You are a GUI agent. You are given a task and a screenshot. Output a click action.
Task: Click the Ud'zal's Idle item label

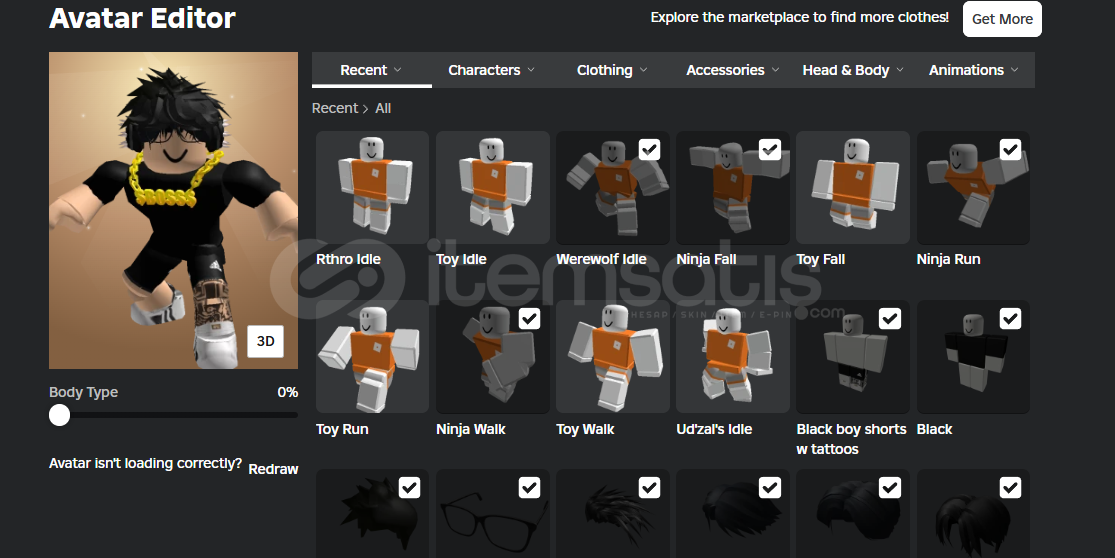714,429
